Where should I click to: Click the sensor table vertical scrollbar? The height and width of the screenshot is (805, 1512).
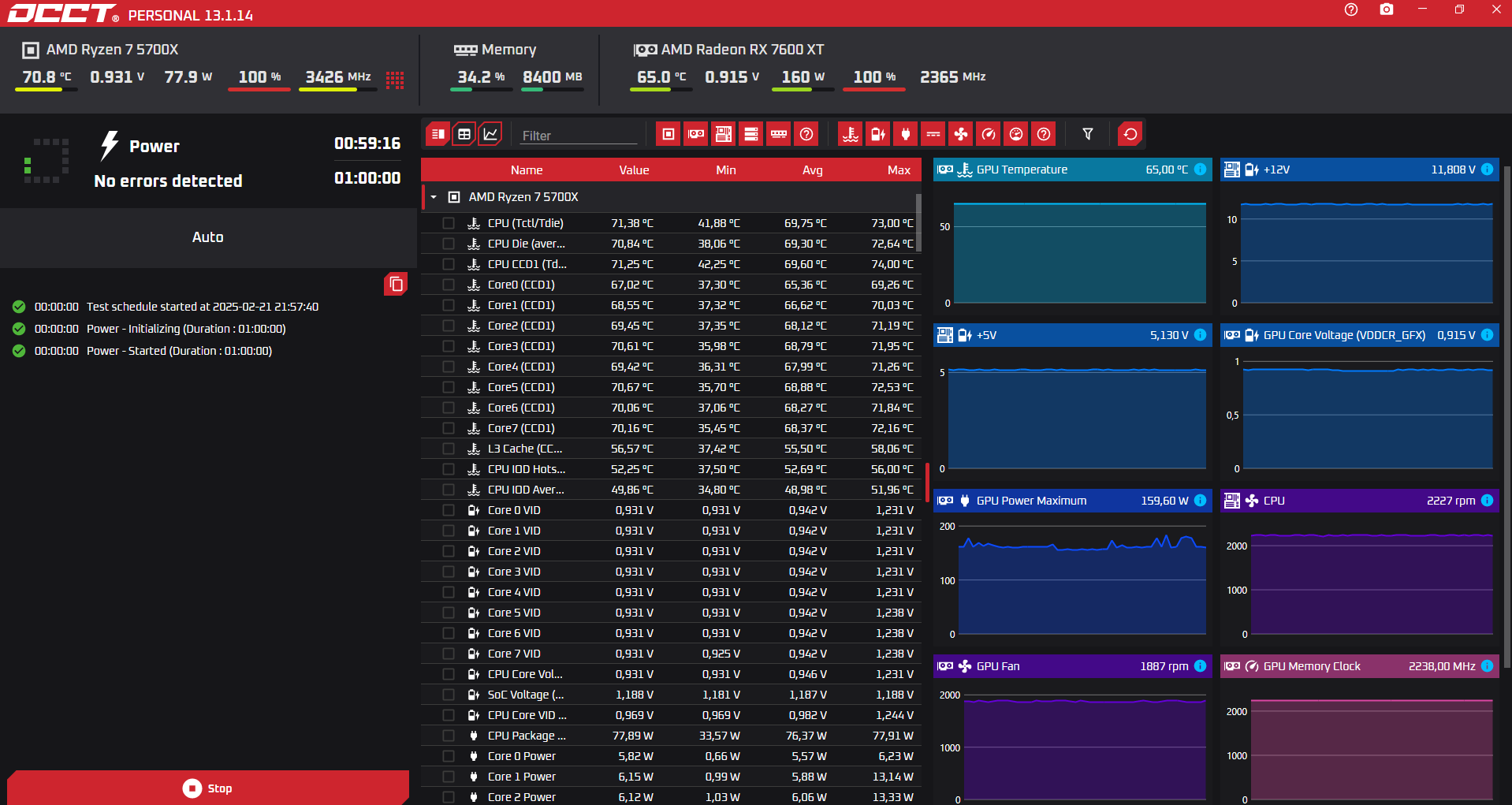tap(918, 222)
